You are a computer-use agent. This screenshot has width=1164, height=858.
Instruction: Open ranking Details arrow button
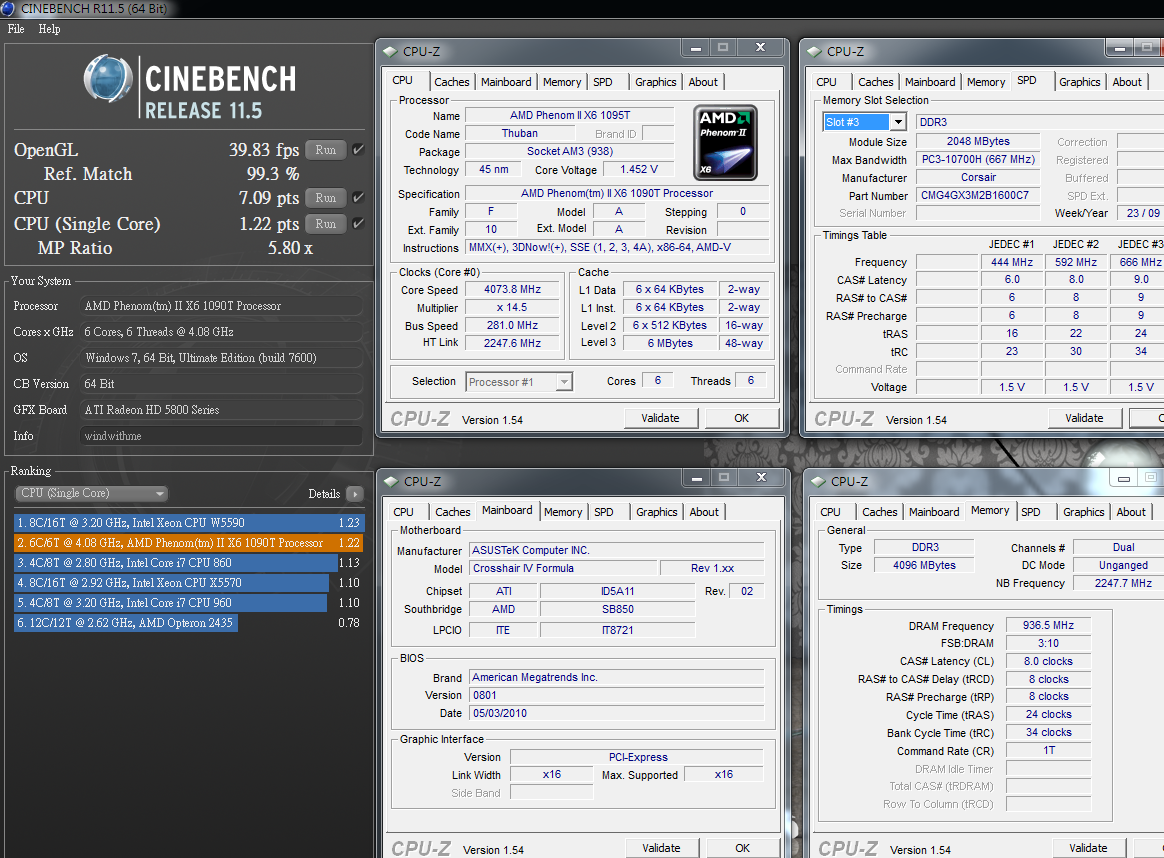pos(355,494)
